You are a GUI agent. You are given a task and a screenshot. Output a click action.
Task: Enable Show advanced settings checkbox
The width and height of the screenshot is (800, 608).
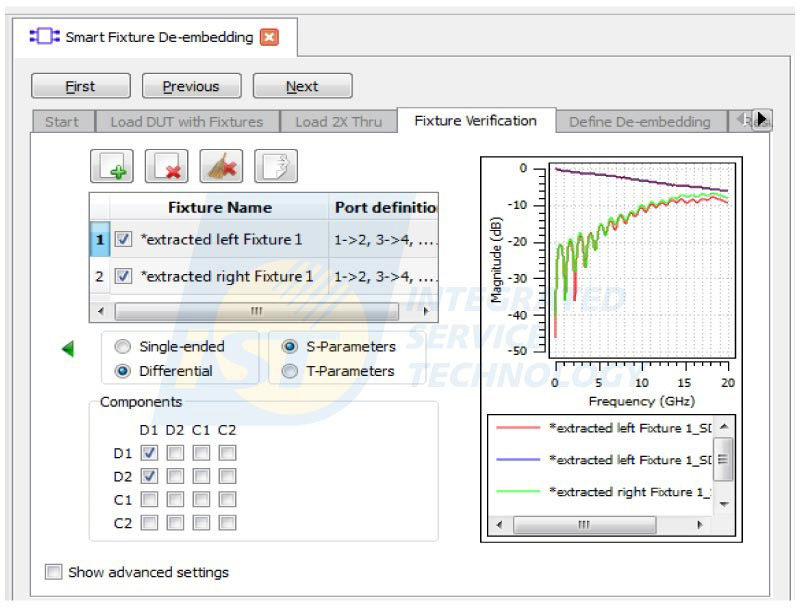[54, 572]
